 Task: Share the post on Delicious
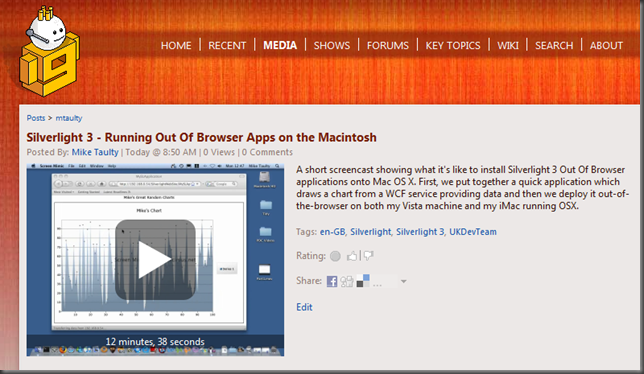[363, 281]
